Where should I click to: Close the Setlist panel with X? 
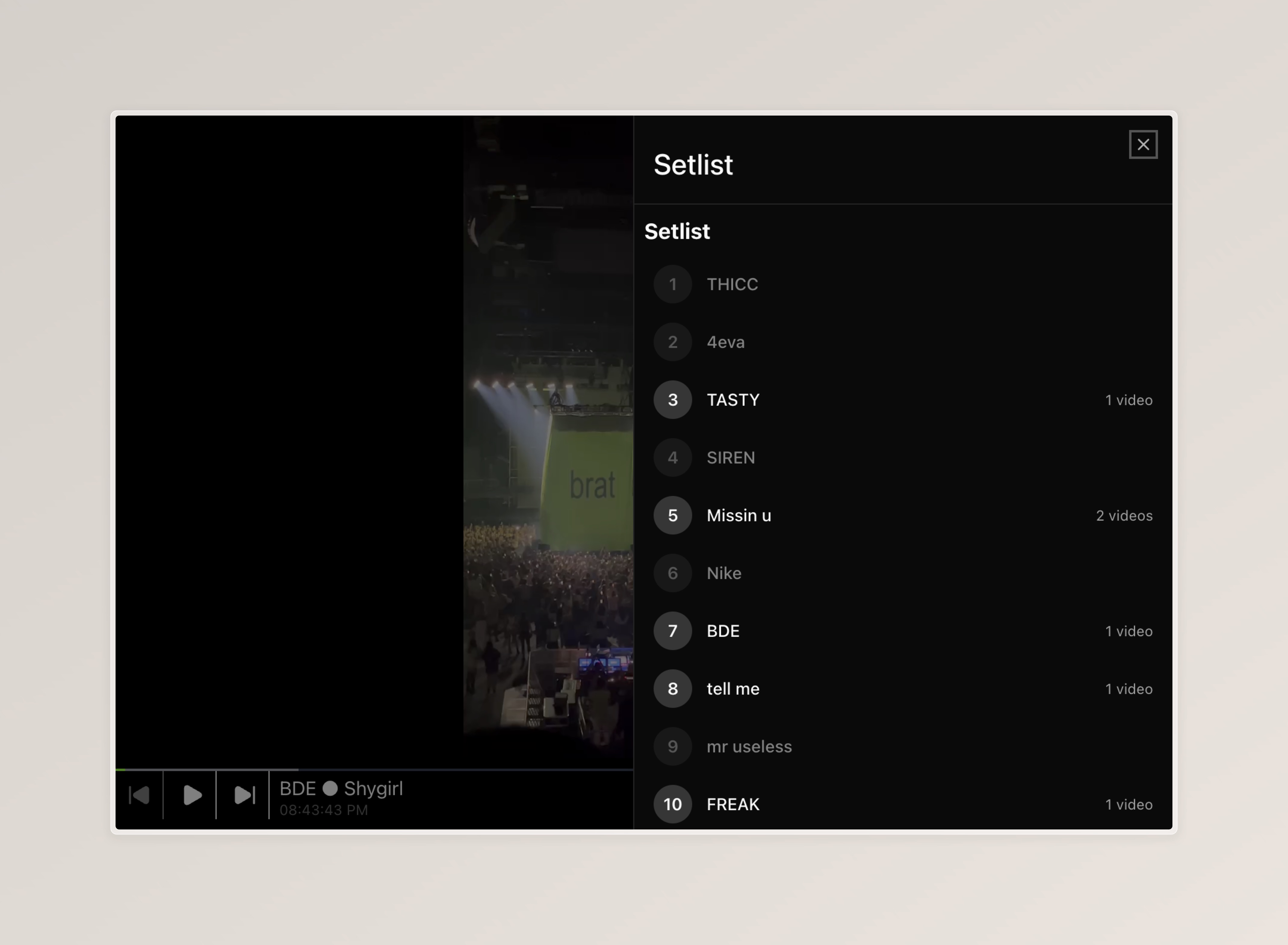pyautogui.click(x=1142, y=144)
